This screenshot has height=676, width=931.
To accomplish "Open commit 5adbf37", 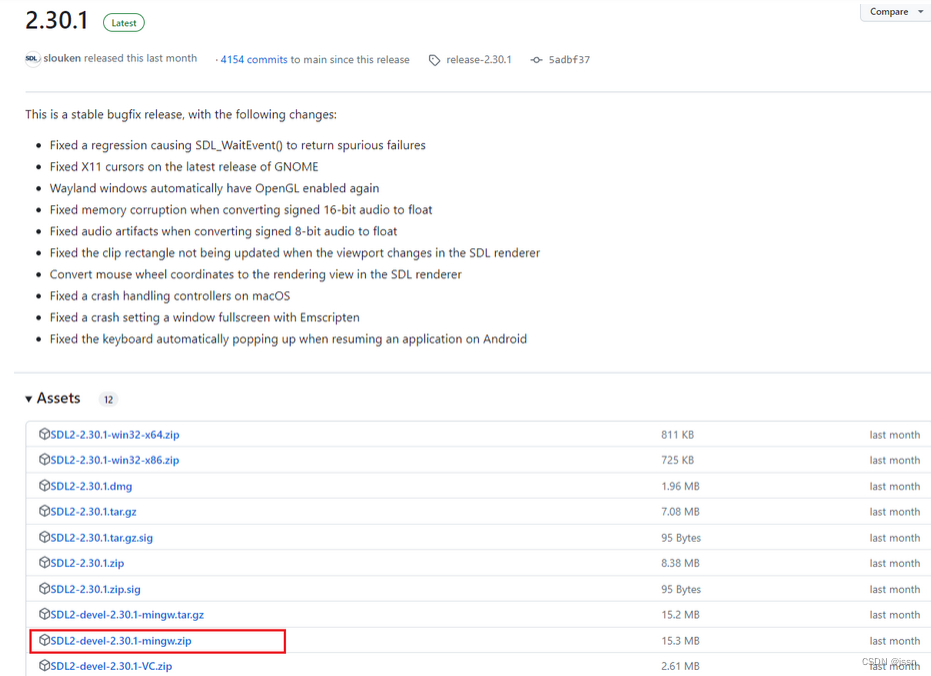I will click(569, 59).
